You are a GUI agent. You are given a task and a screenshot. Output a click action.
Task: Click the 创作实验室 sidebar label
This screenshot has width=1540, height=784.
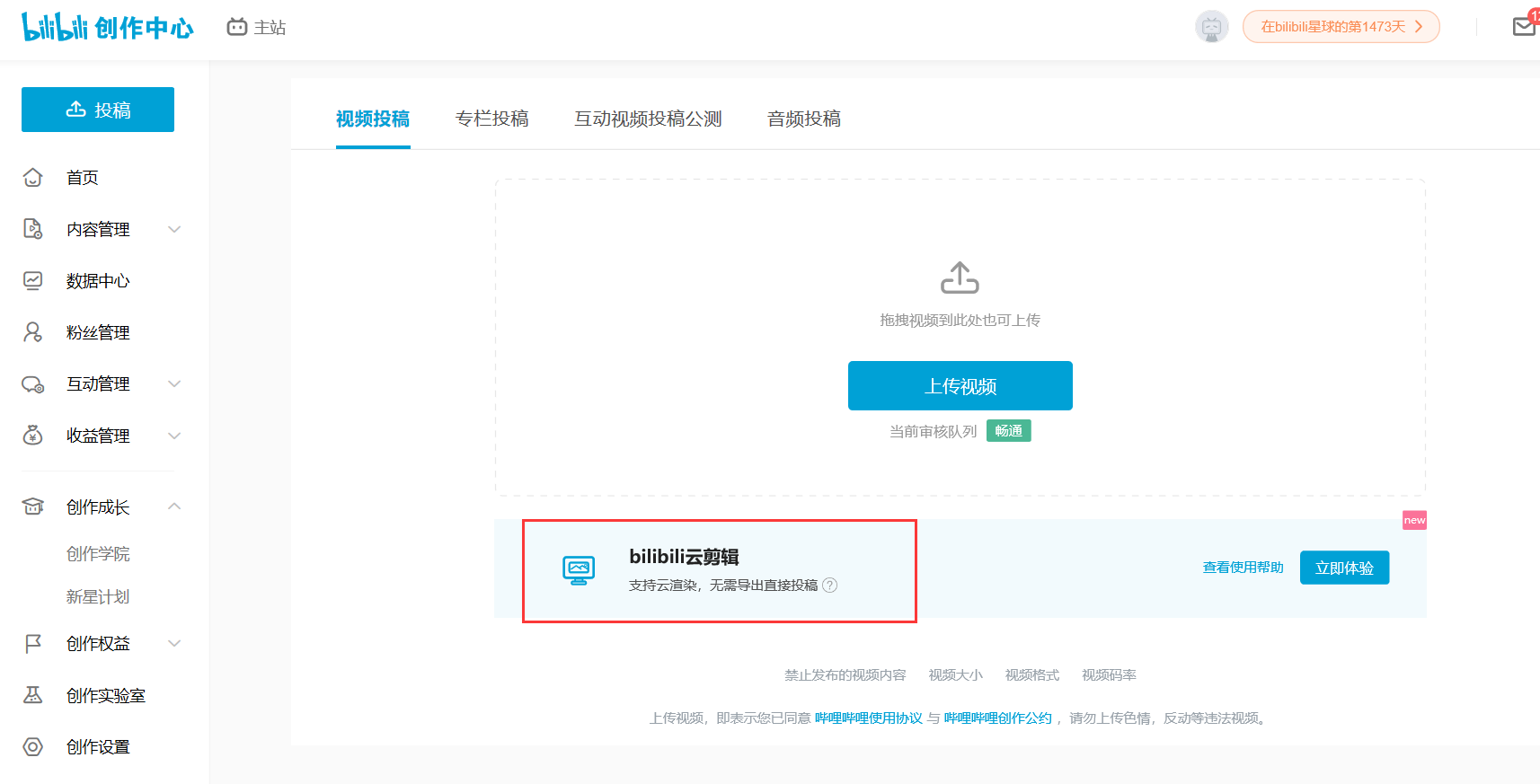point(106,696)
